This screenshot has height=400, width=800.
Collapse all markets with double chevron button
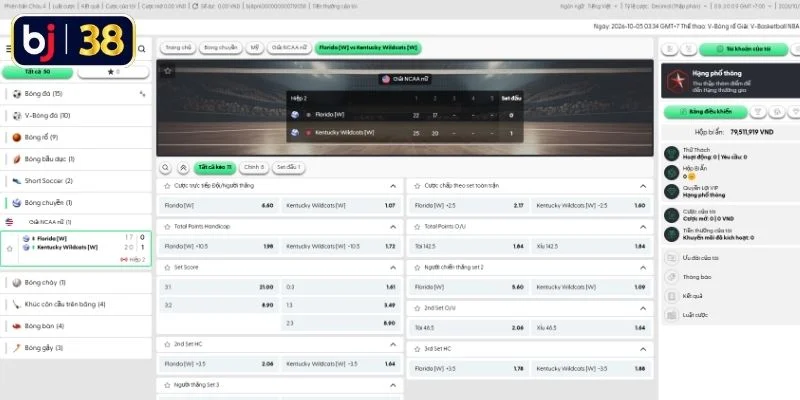tap(183, 168)
